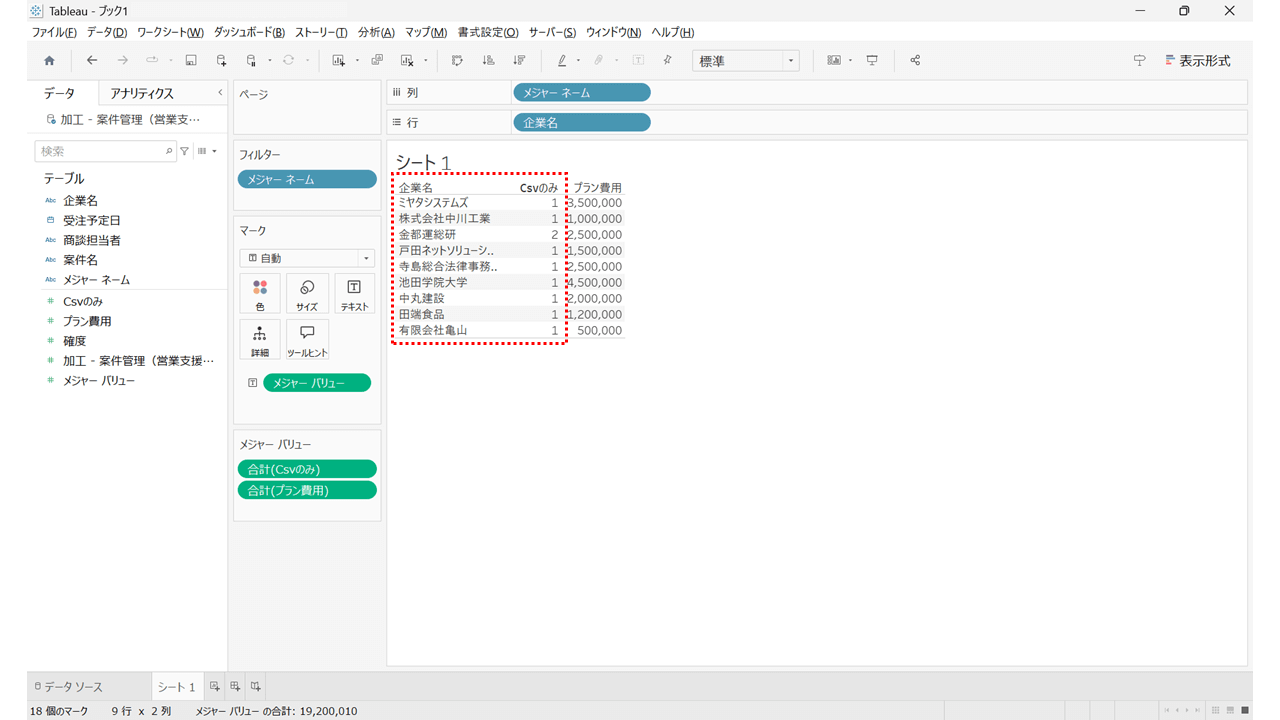Click the swap rows and columns icon
The width and height of the screenshot is (1280, 720).
coord(457,61)
